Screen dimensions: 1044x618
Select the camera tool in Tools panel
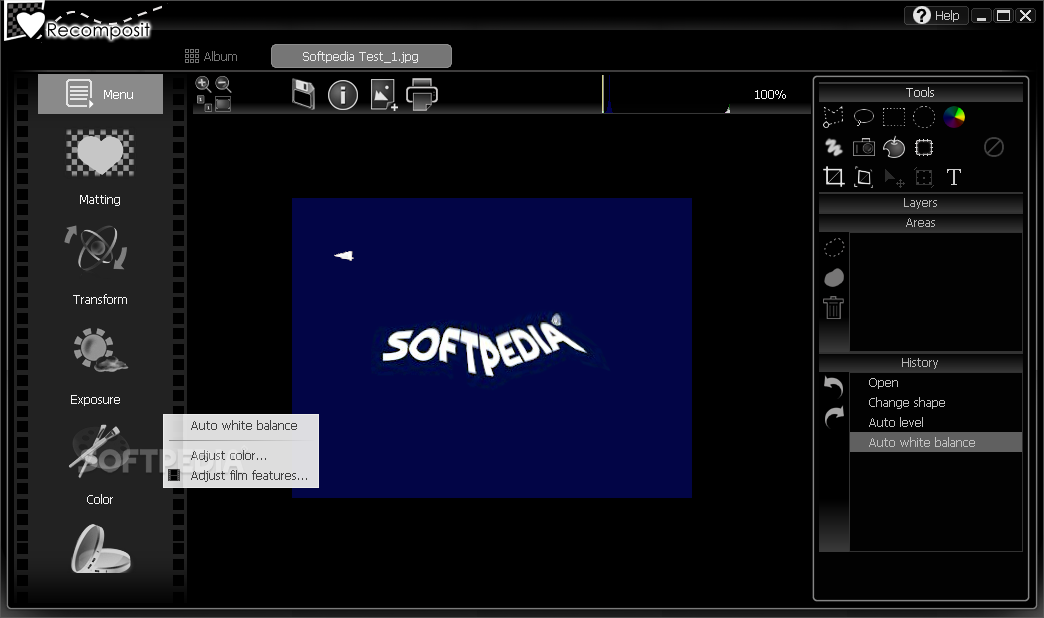coord(864,147)
